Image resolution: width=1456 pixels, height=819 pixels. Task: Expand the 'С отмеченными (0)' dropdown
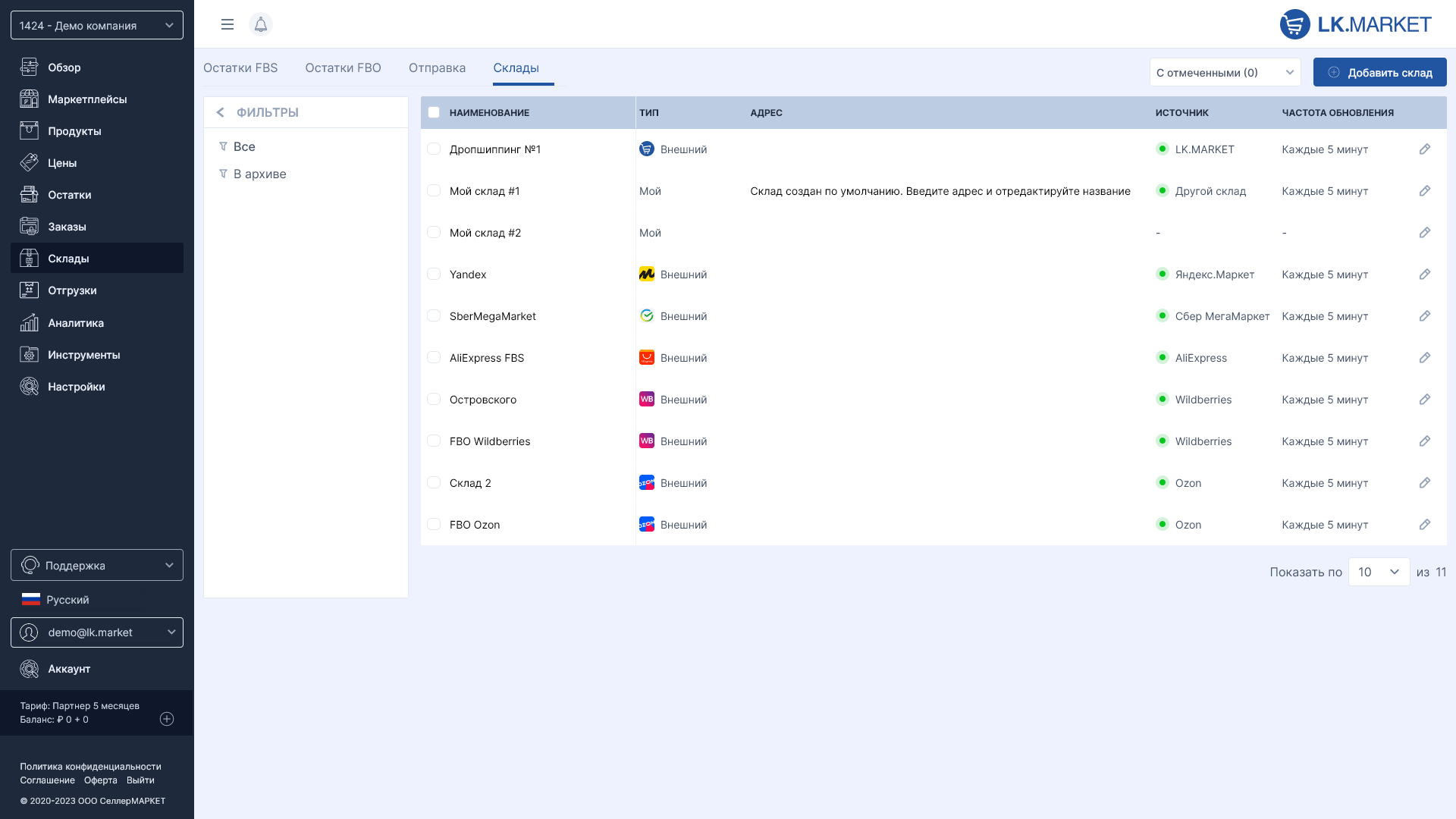(1225, 73)
